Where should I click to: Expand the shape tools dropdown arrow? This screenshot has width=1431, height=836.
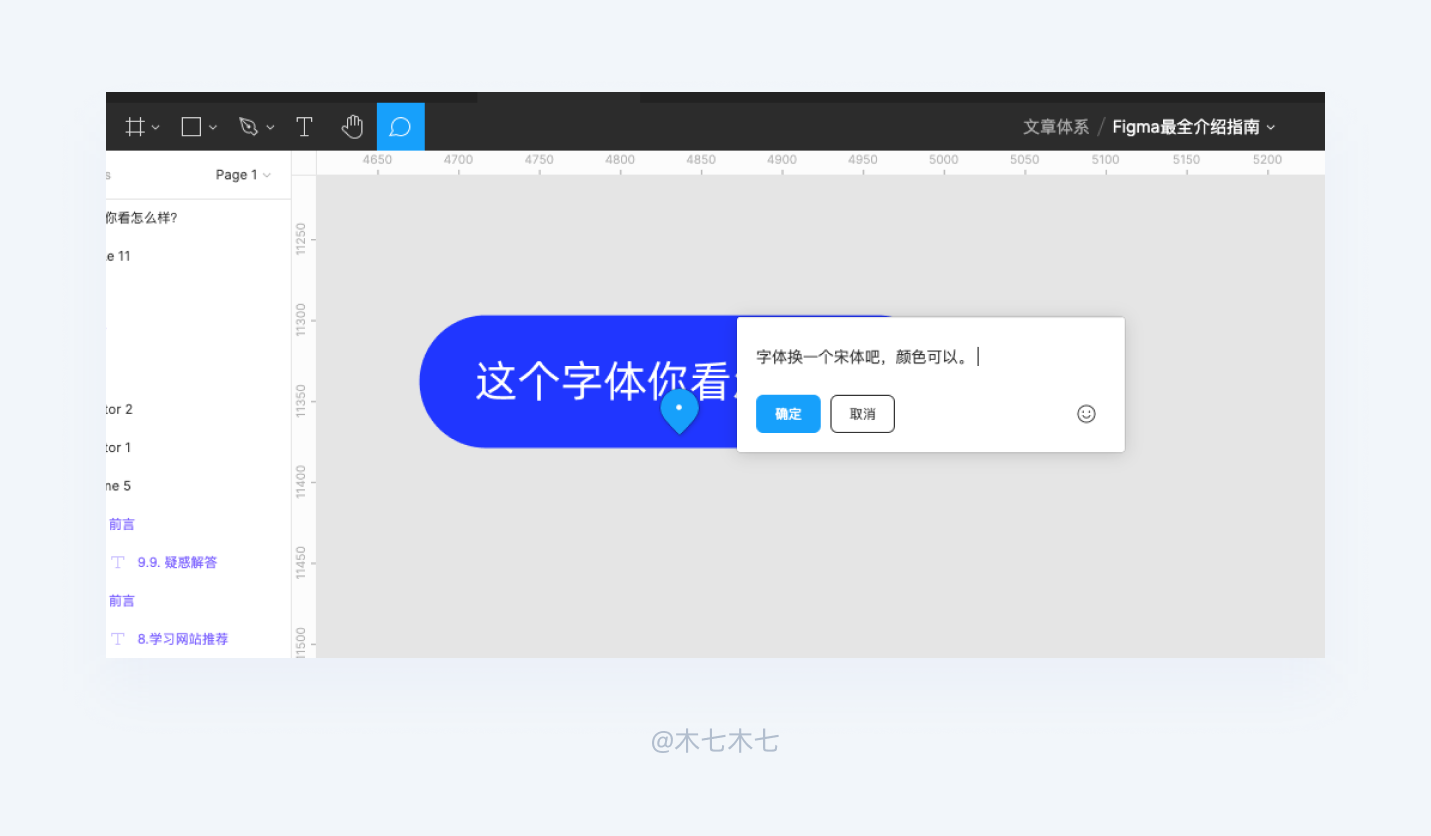(x=213, y=128)
